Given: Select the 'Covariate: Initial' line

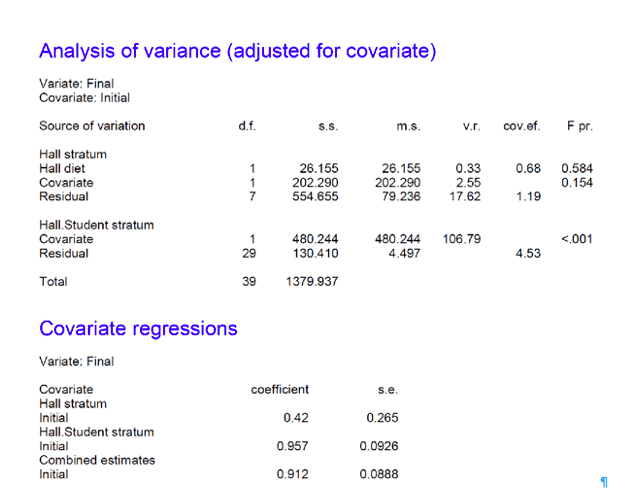Looking at the screenshot, I should point(84,98).
